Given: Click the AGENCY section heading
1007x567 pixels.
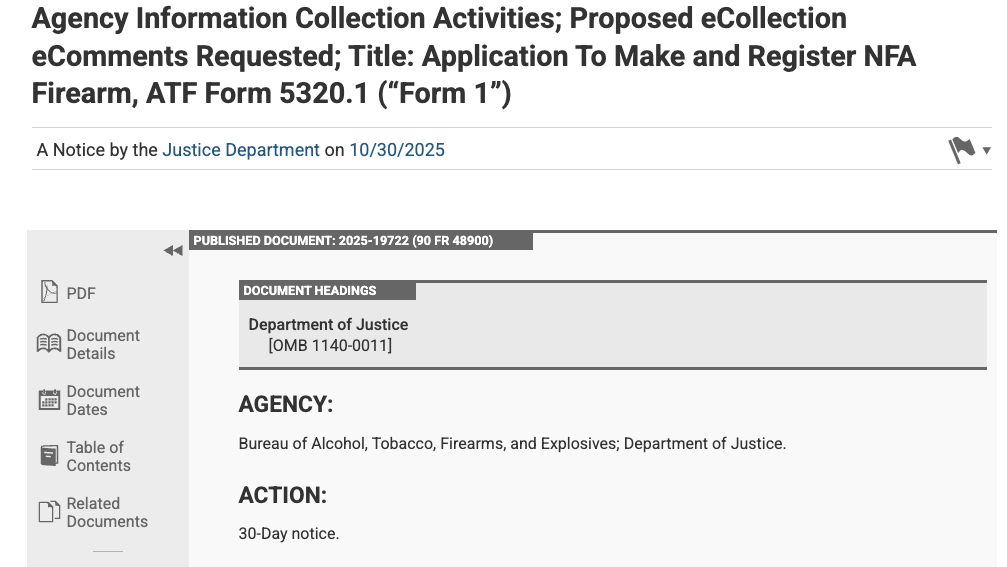Looking at the screenshot, I should pyautogui.click(x=285, y=405).
